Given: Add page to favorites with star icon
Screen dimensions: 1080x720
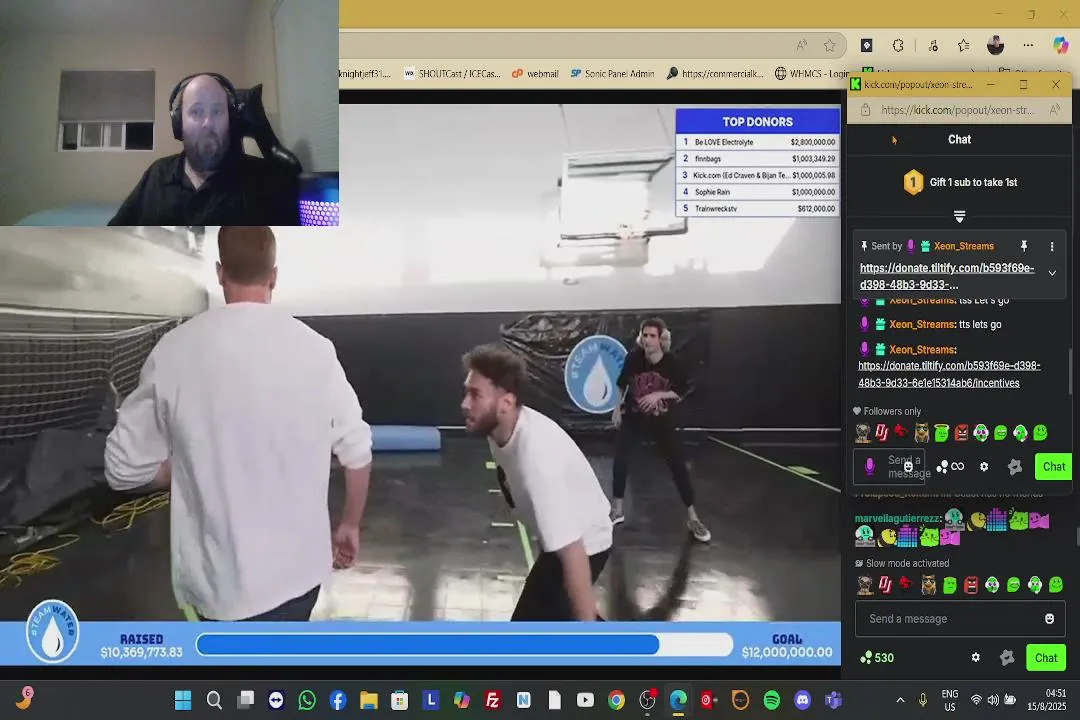Looking at the screenshot, I should pos(829,45).
